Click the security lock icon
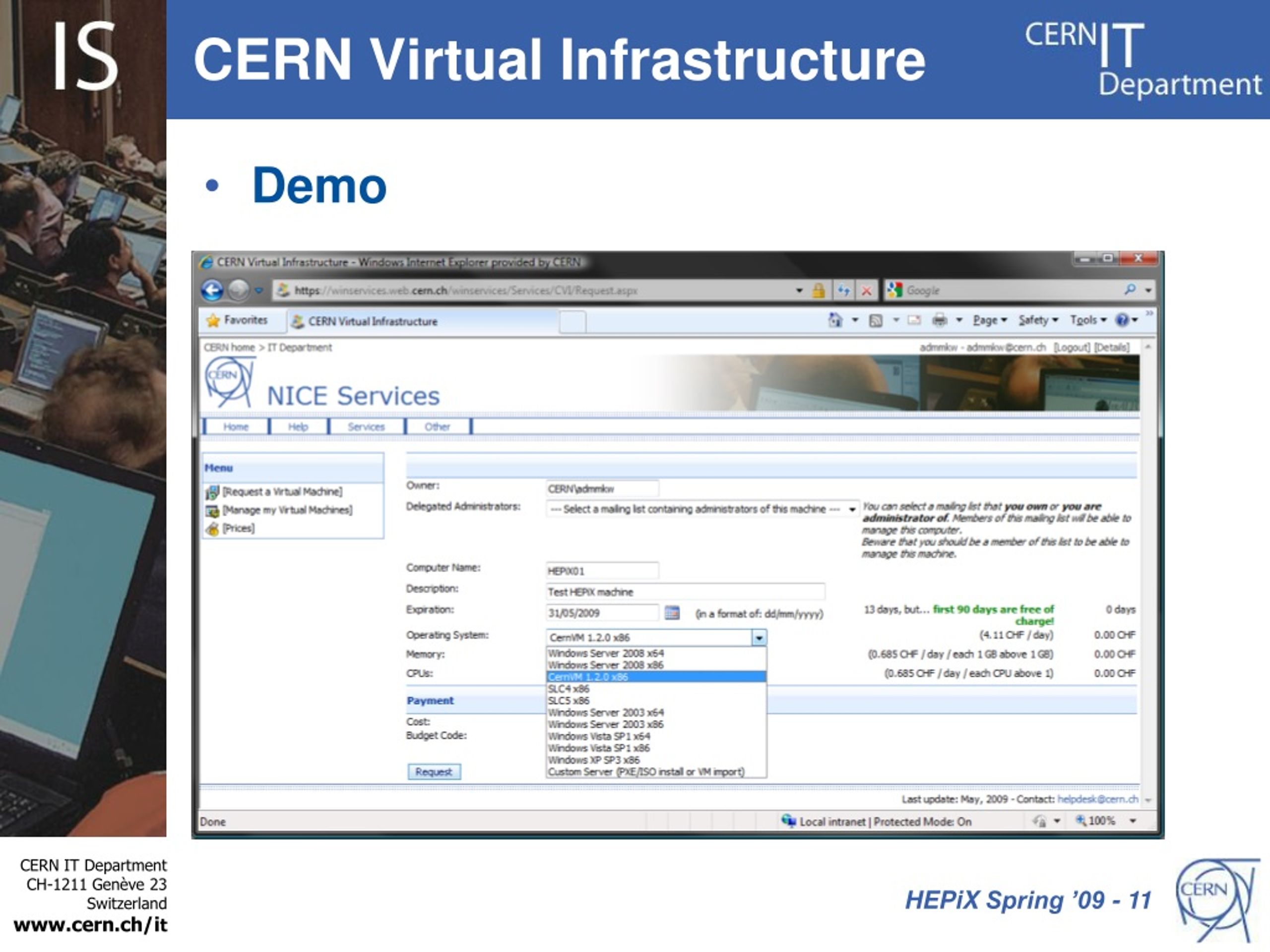This screenshot has width=1270, height=952. [x=818, y=291]
